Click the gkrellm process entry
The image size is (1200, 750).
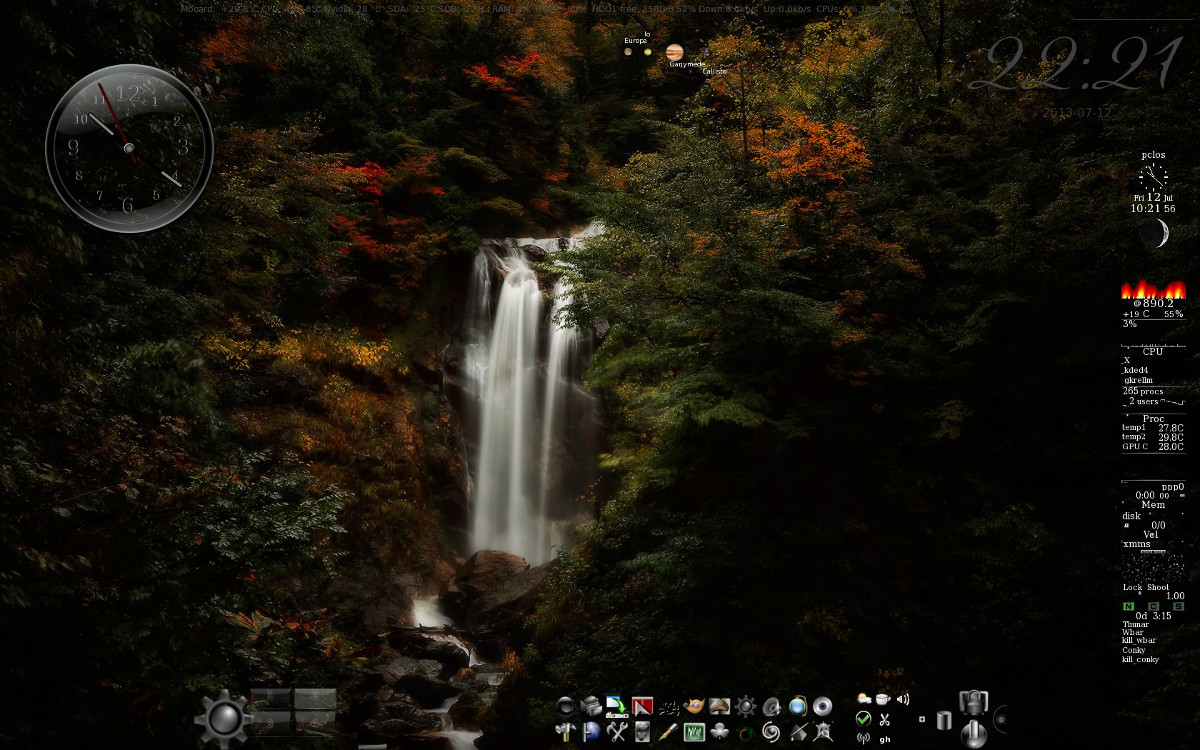point(1139,380)
